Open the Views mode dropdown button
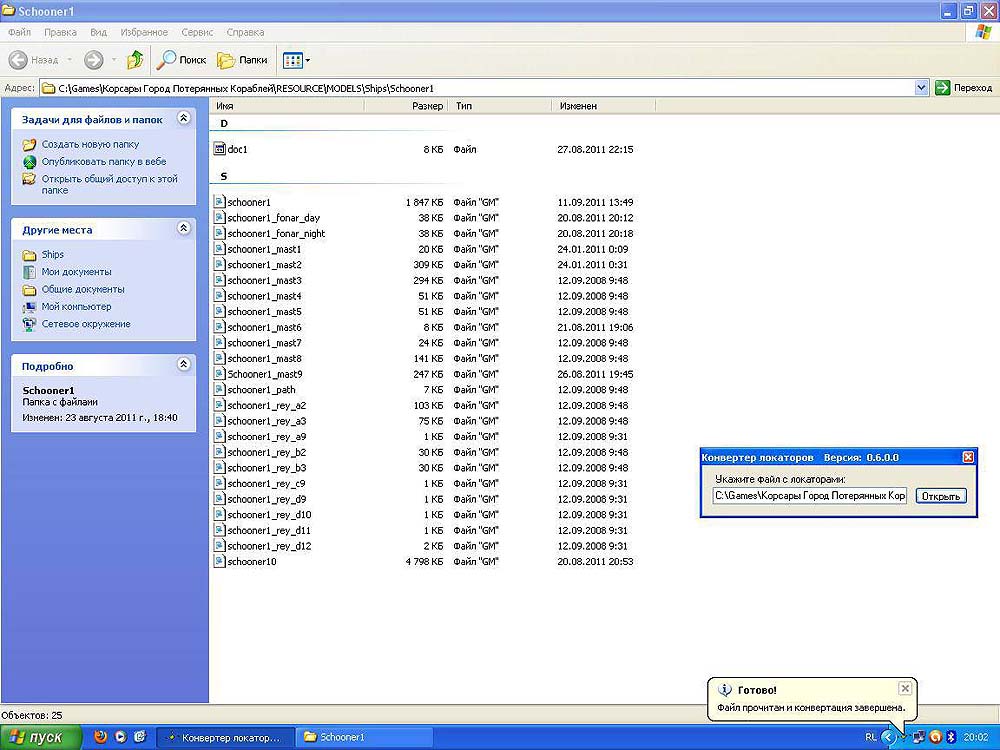 (296, 61)
